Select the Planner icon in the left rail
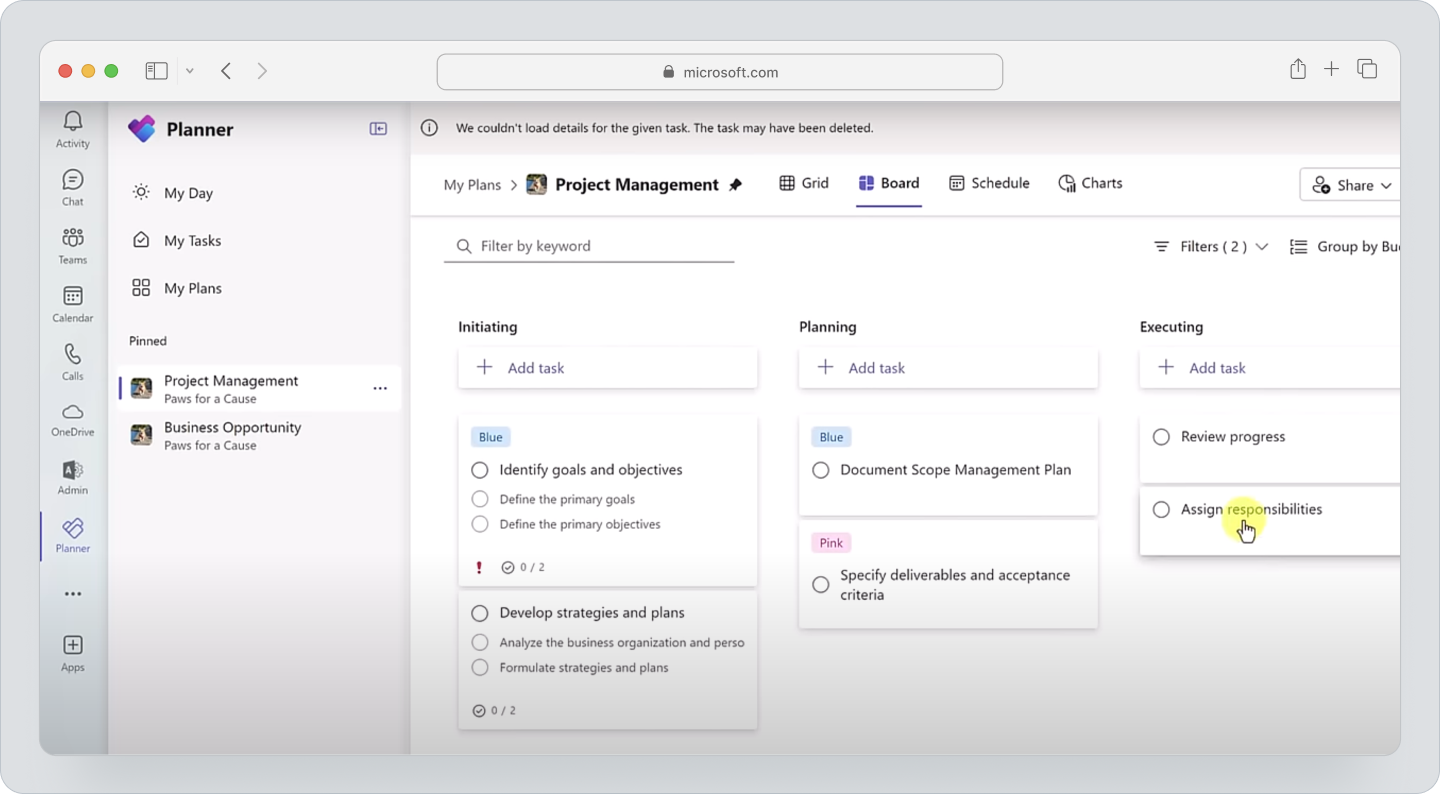The height and width of the screenshot is (794, 1440). pyautogui.click(x=71, y=535)
